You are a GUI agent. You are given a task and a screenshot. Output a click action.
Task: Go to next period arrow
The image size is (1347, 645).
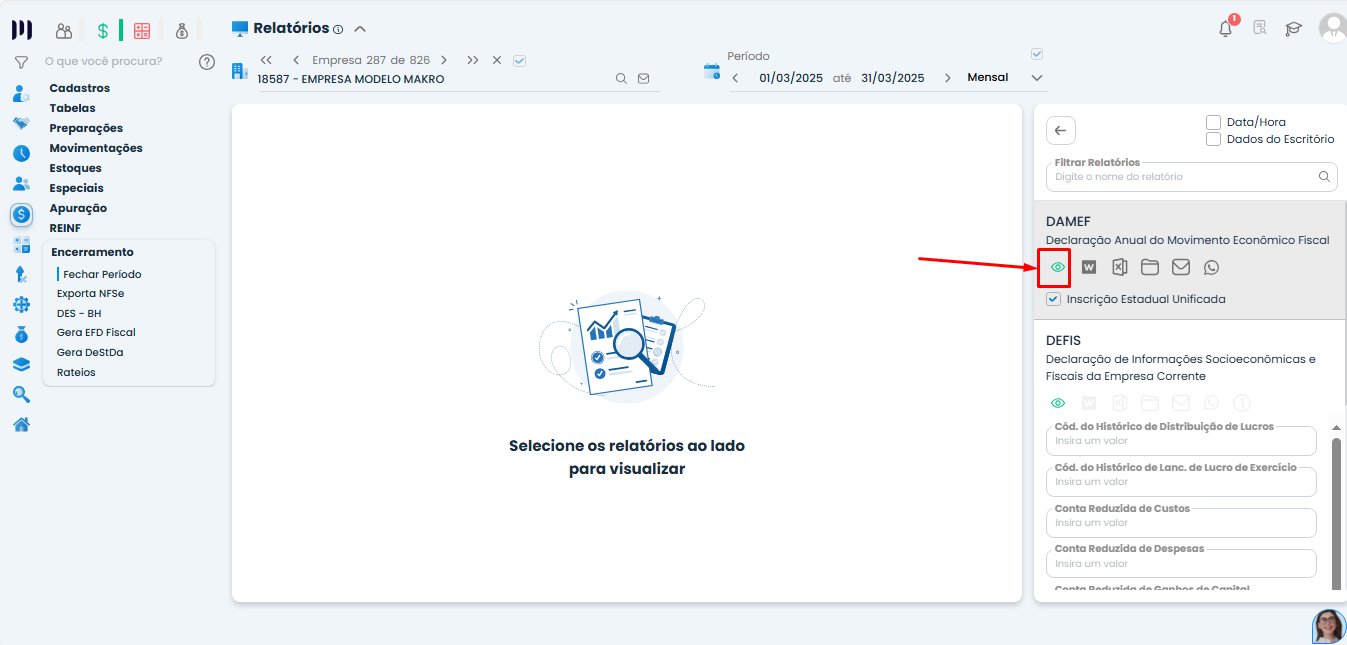coord(948,78)
